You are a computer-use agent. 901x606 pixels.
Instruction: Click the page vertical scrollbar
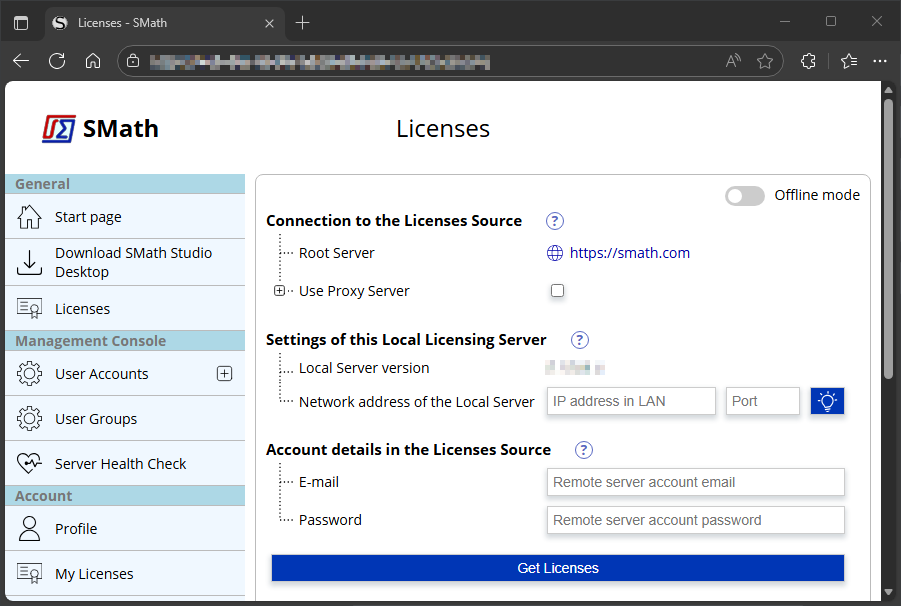(x=888, y=240)
